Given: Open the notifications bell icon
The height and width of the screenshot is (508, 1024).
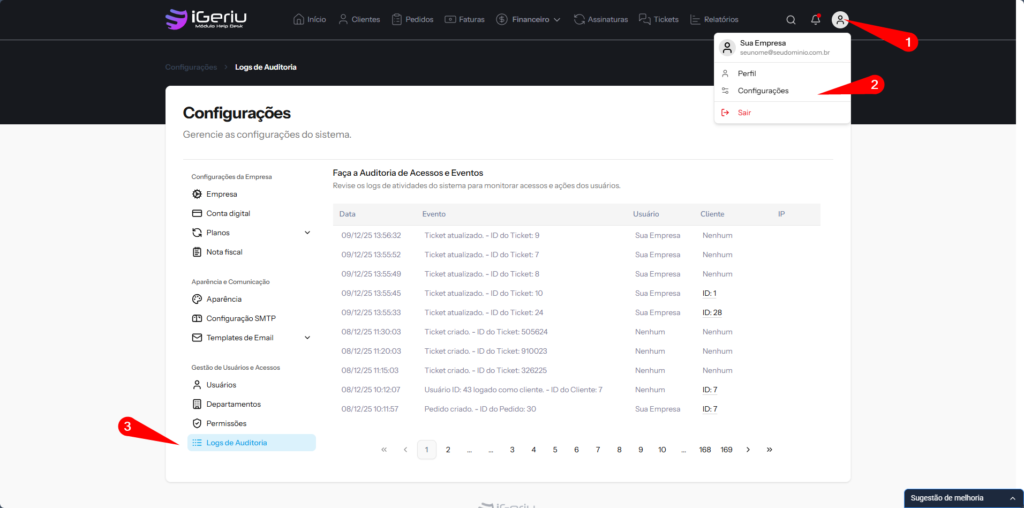Looking at the screenshot, I should 816,19.
